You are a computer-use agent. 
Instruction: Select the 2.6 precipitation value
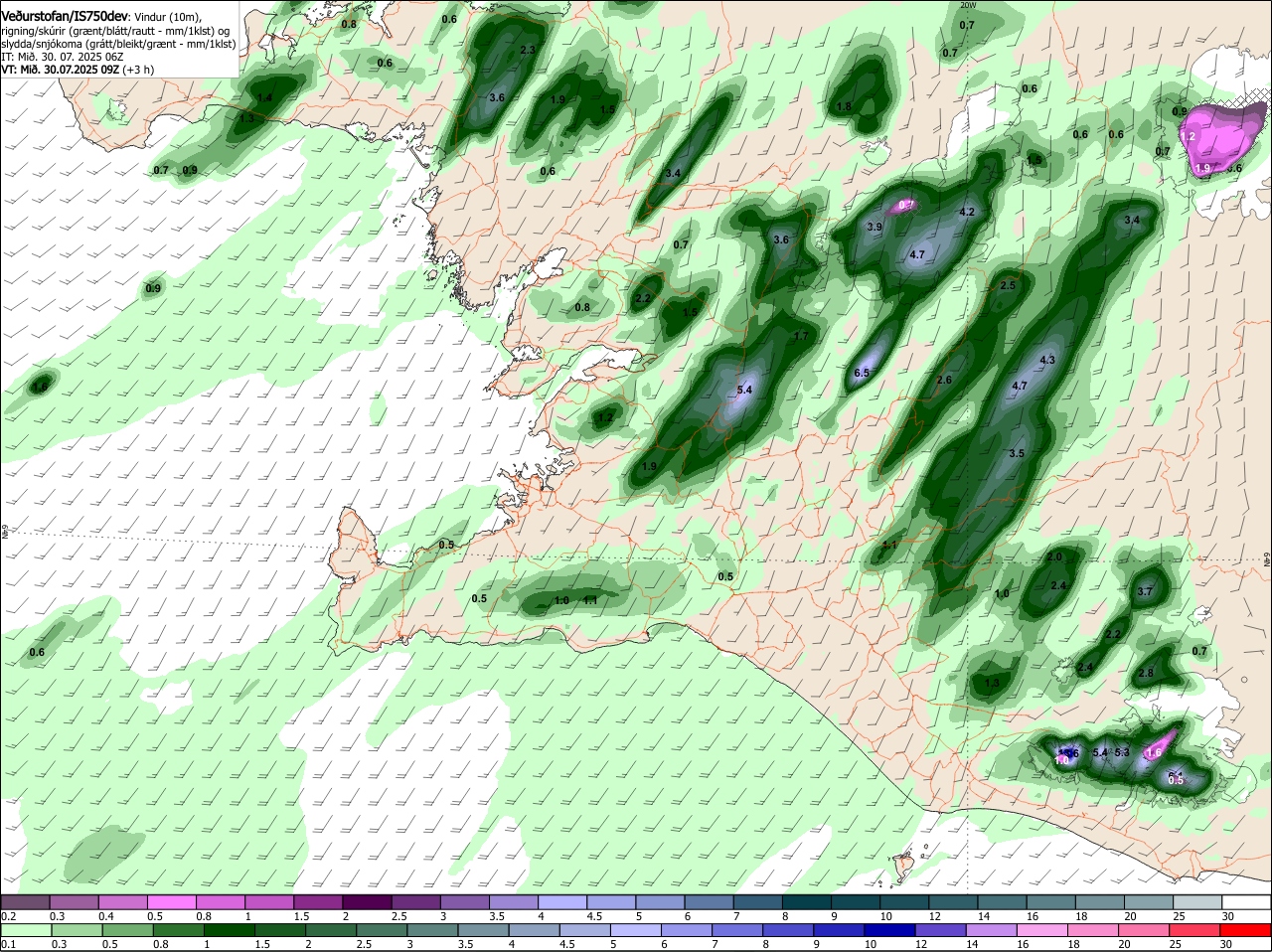click(944, 380)
